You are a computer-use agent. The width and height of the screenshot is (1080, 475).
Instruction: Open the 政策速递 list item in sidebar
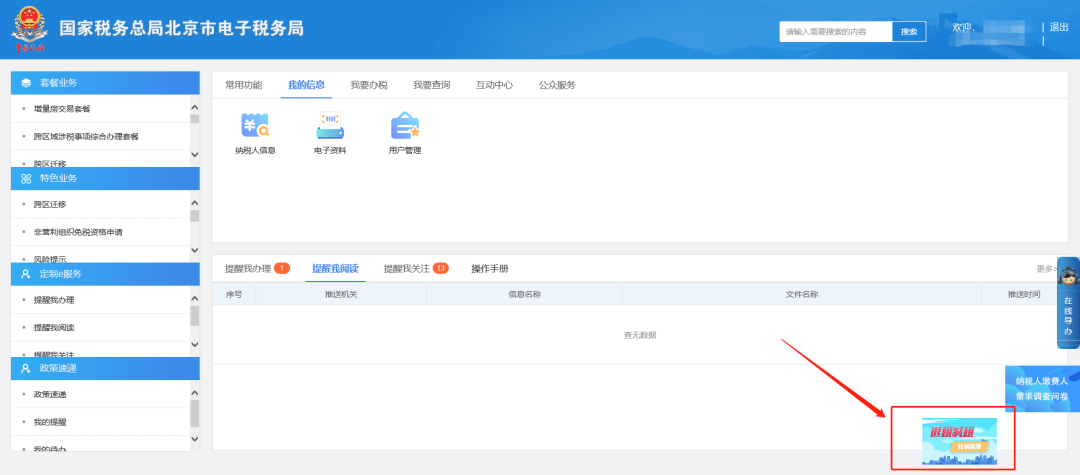click(x=50, y=394)
